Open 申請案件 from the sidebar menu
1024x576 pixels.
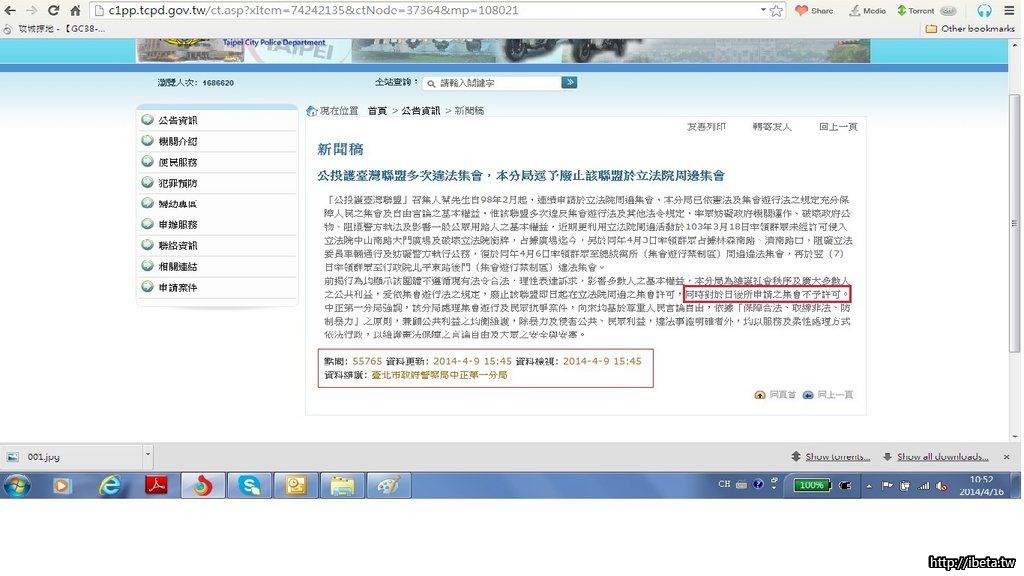tap(177, 288)
